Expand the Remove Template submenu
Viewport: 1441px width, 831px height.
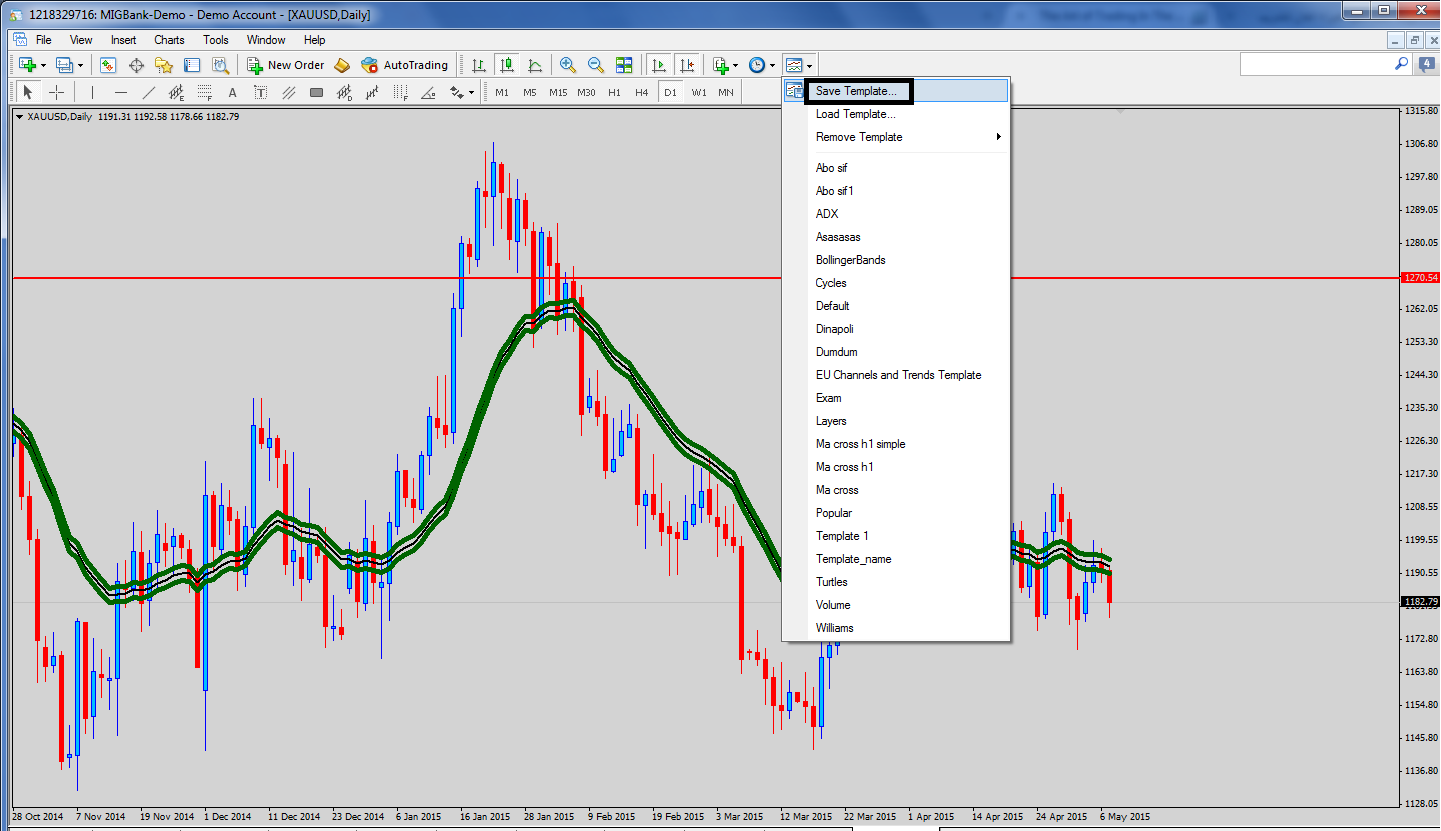(908, 137)
